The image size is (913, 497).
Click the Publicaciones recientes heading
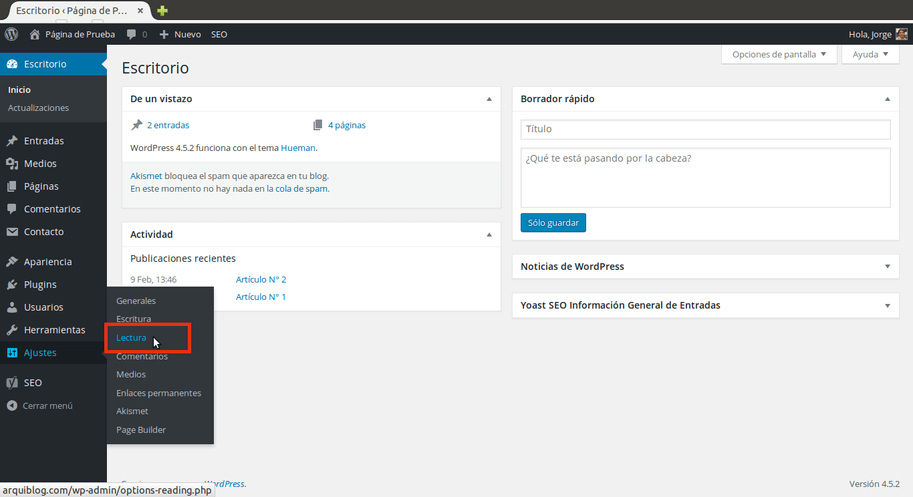click(x=183, y=258)
